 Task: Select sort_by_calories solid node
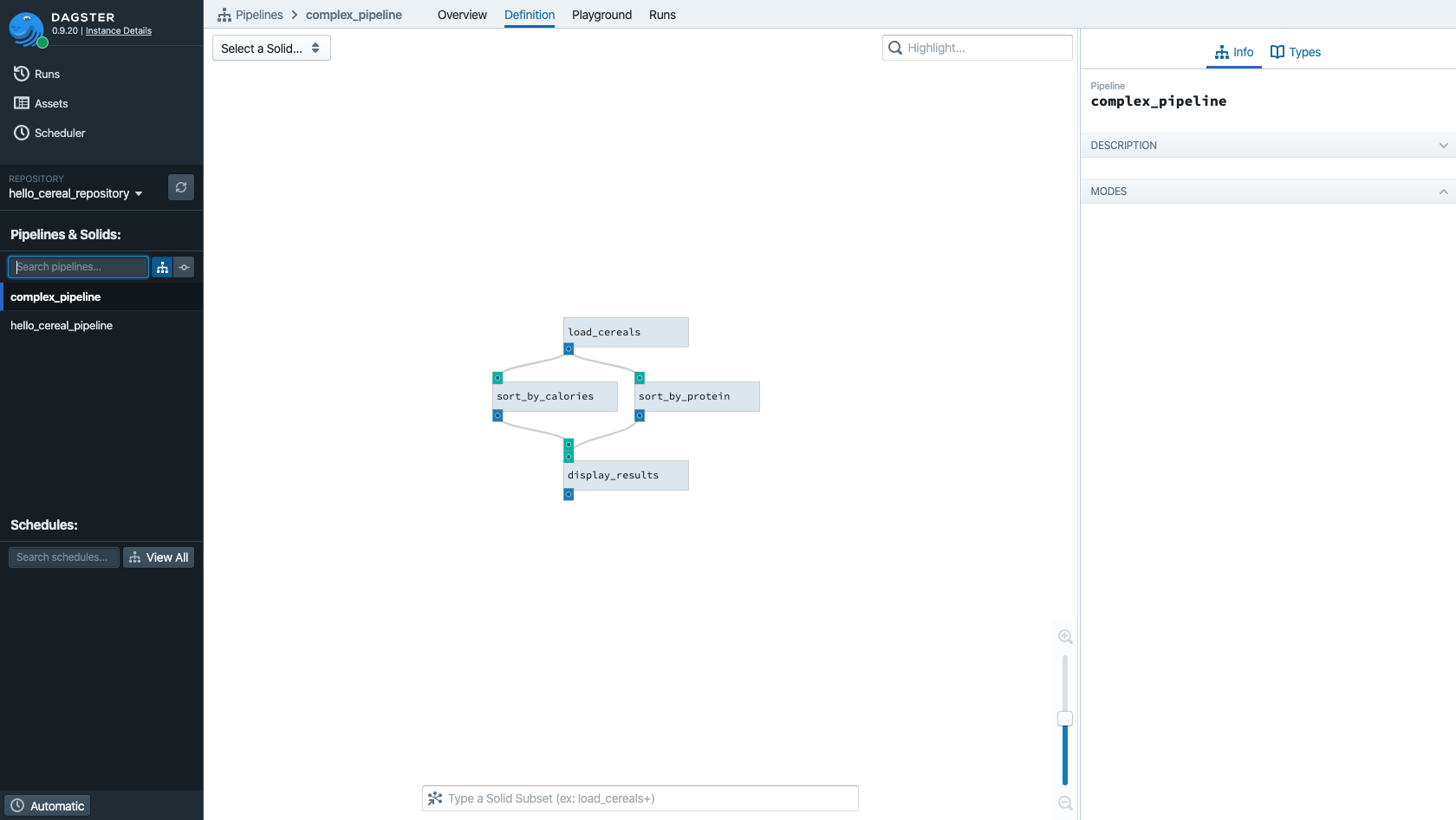[x=555, y=396]
